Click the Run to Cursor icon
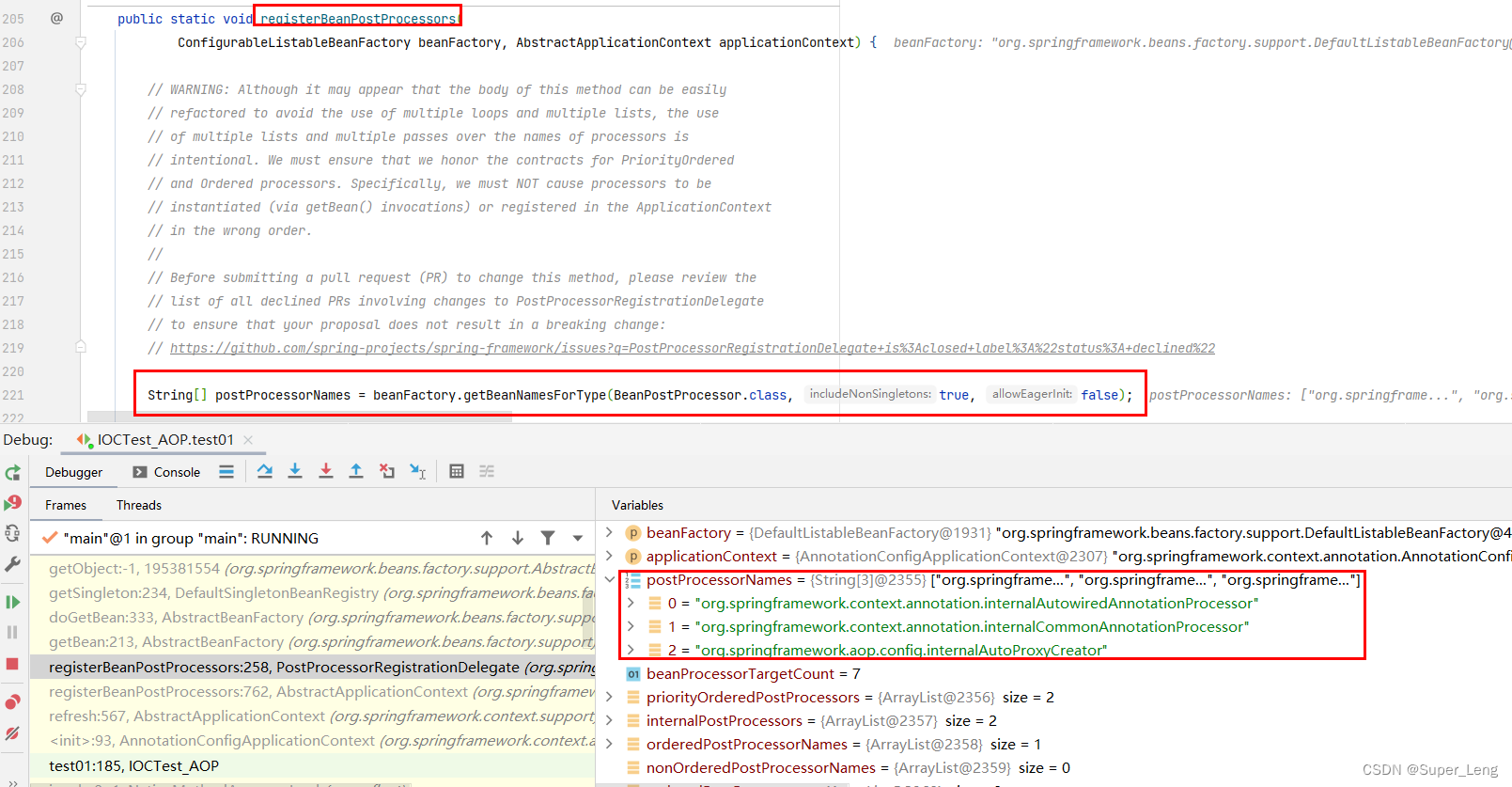 point(418,471)
